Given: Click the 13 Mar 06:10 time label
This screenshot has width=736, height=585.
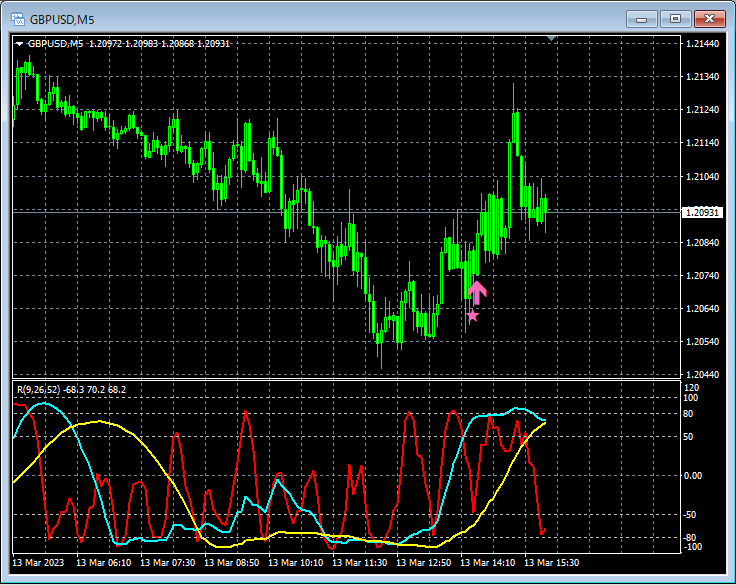Looking at the screenshot, I should click(104, 562).
